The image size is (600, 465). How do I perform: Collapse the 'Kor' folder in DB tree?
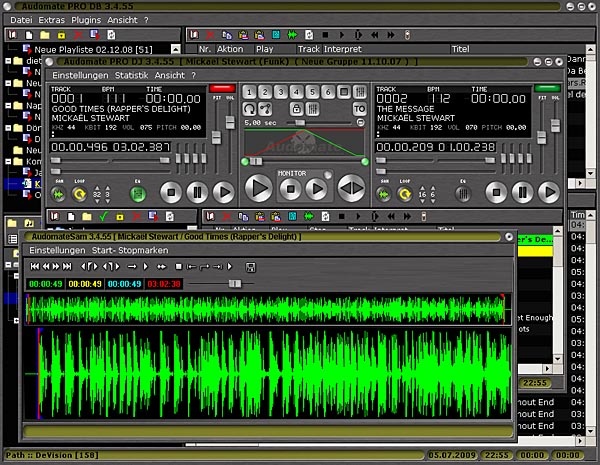(8, 162)
